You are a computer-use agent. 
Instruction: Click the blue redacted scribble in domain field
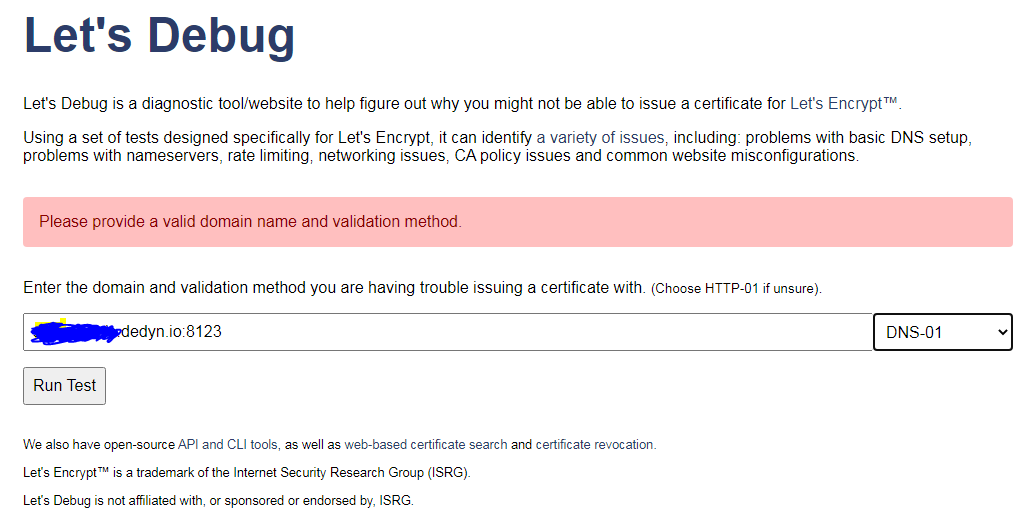pos(75,332)
